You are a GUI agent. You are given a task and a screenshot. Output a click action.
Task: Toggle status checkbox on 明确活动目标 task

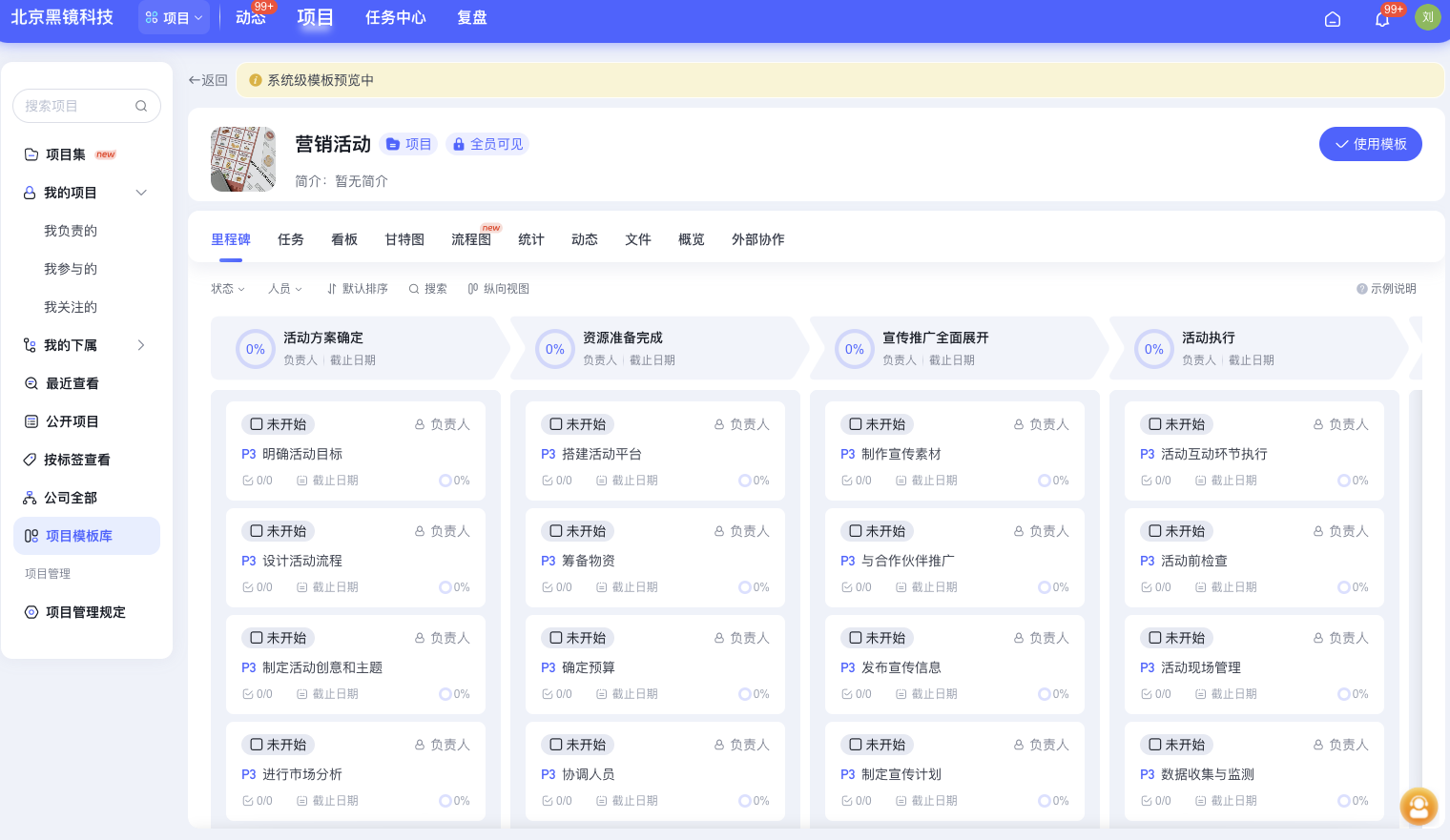[257, 424]
